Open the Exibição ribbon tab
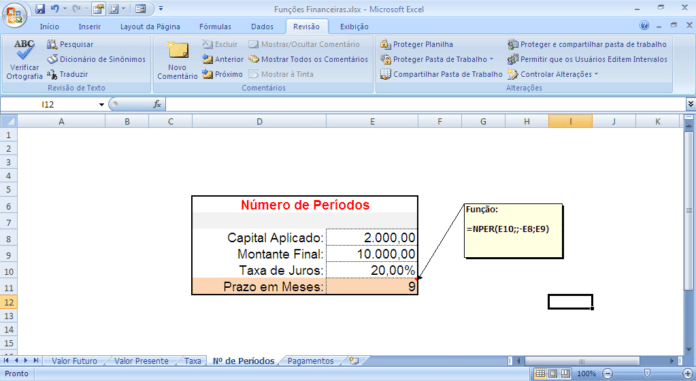This screenshot has height=381, width=696. [x=354, y=27]
